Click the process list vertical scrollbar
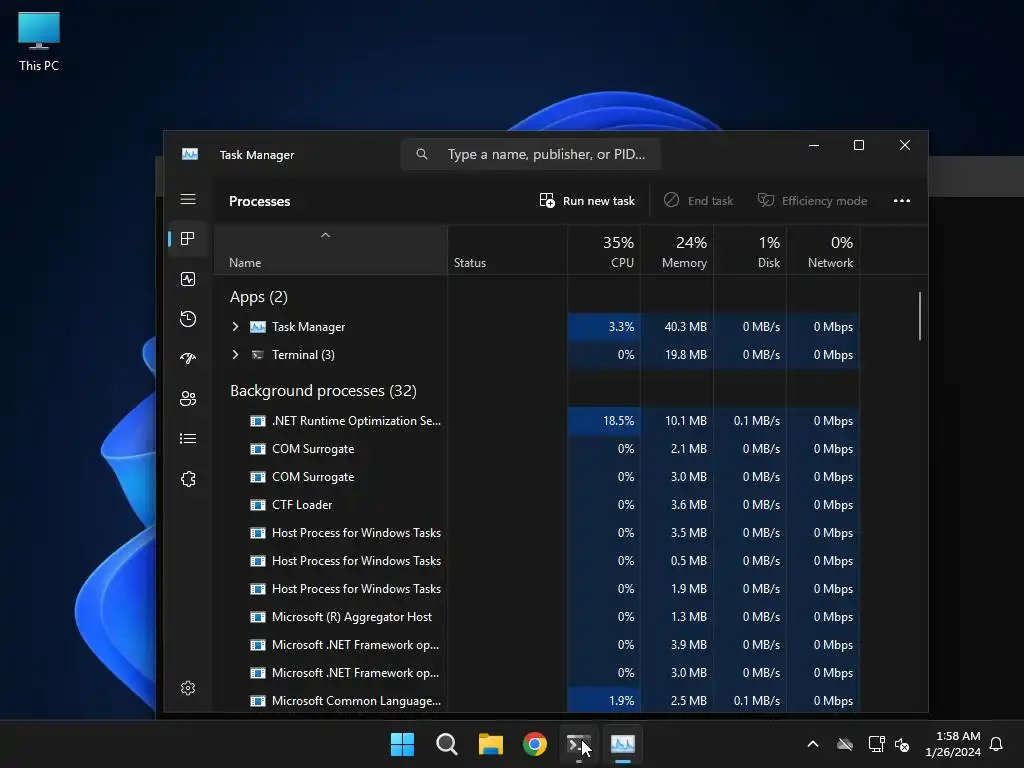The height and width of the screenshot is (768, 1024). pyautogui.click(x=920, y=316)
